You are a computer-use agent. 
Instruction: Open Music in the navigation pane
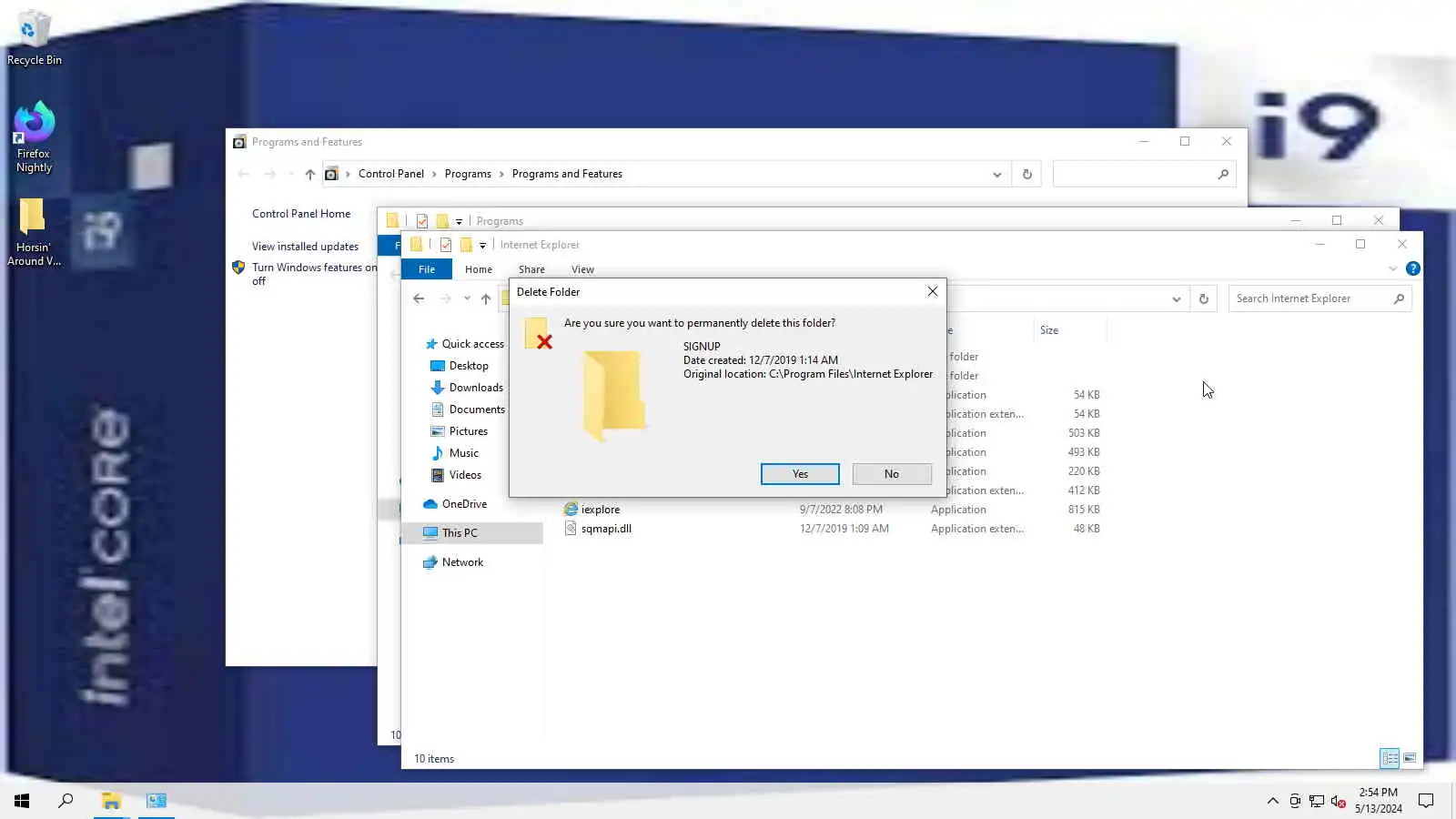[x=454, y=453]
